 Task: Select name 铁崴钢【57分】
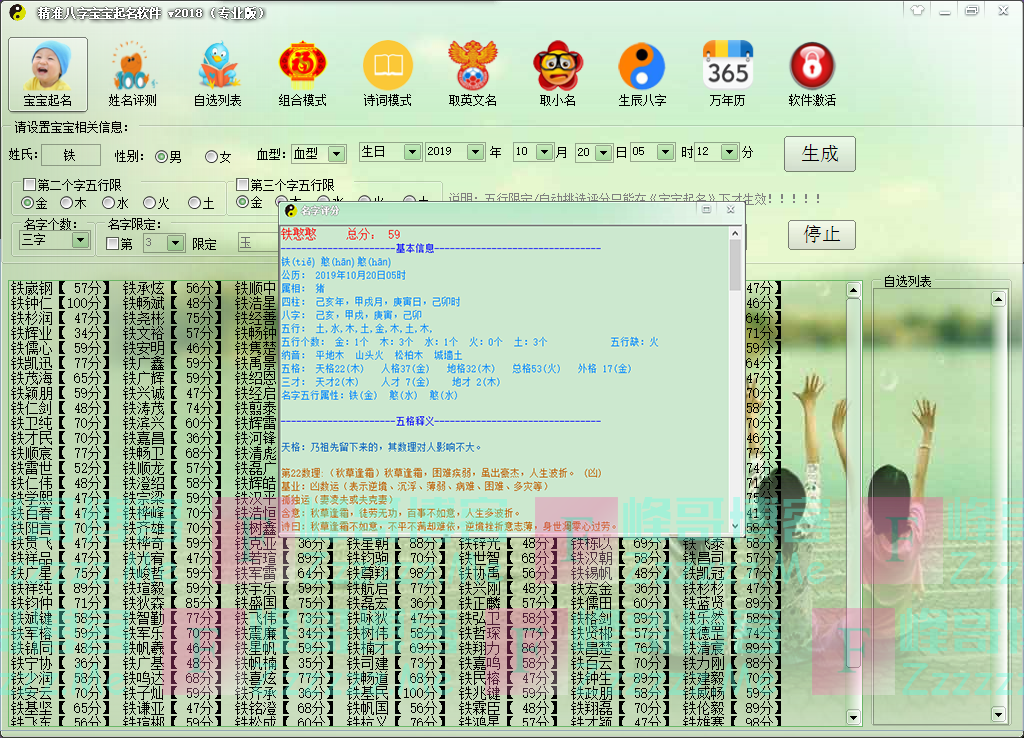(x=60, y=289)
